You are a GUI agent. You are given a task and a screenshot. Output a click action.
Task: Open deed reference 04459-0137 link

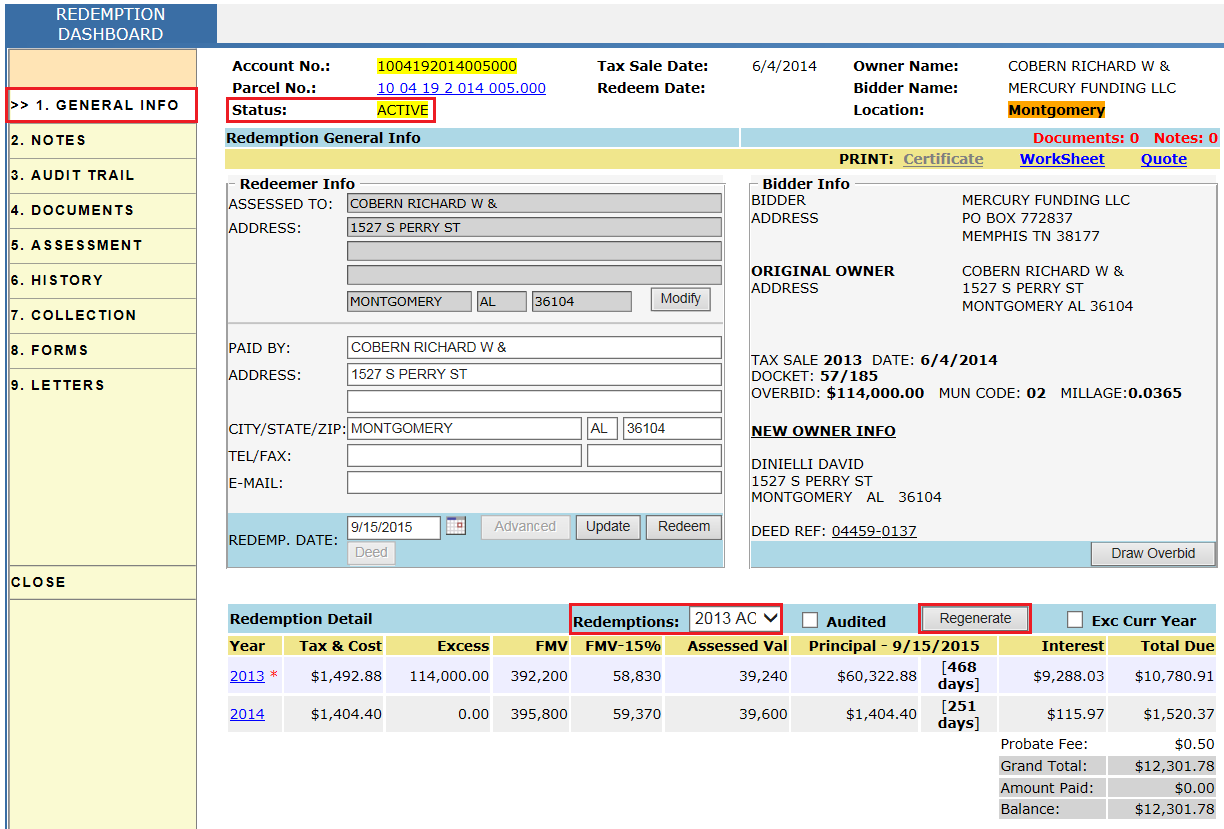(873, 531)
